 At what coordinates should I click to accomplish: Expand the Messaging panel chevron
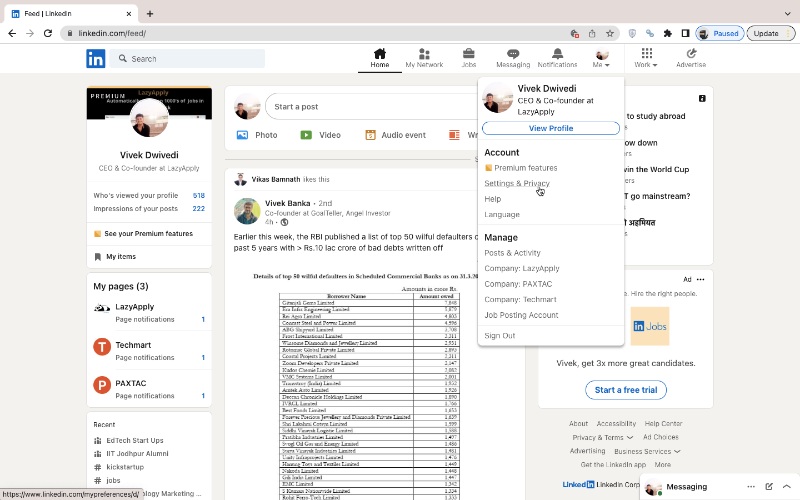click(x=786, y=487)
